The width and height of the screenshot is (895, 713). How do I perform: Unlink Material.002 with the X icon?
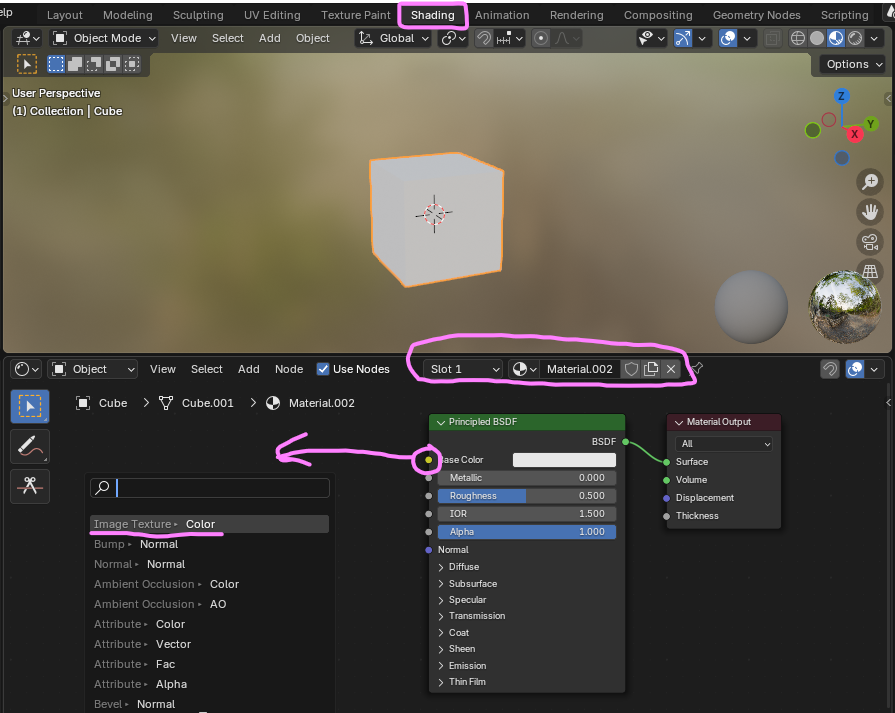pos(671,369)
